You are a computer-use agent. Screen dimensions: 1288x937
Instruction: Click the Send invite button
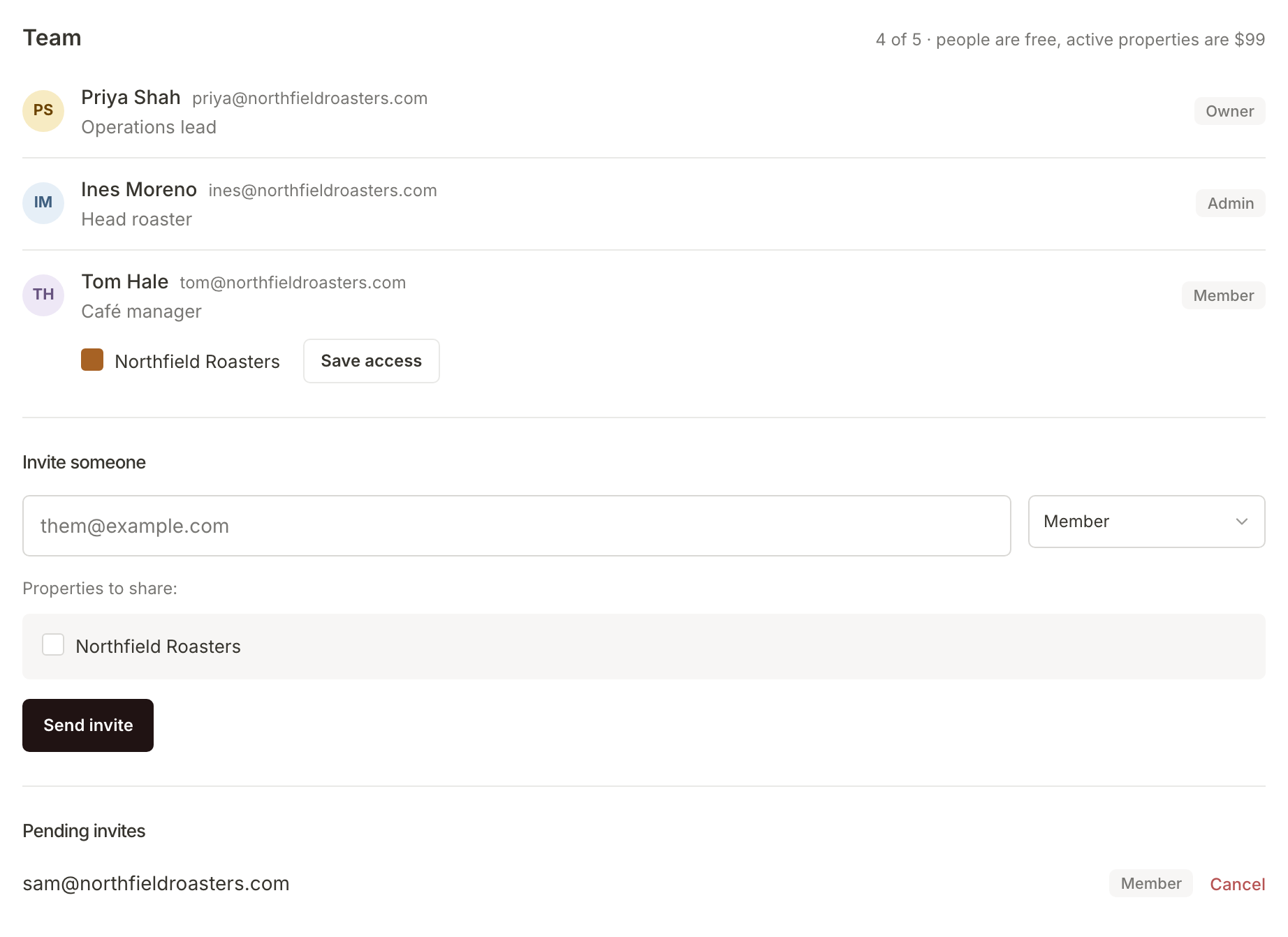click(x=88, y=725)
